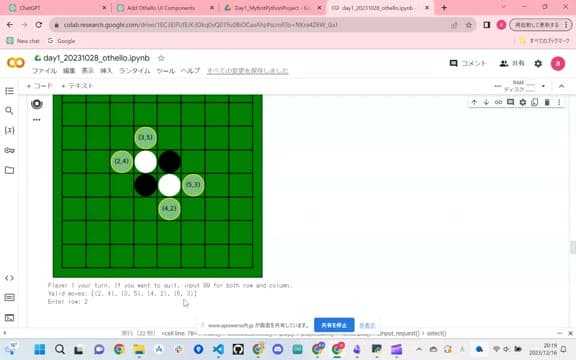
Task: Open the all changes saved status link
Action: [x=248, y=71]
